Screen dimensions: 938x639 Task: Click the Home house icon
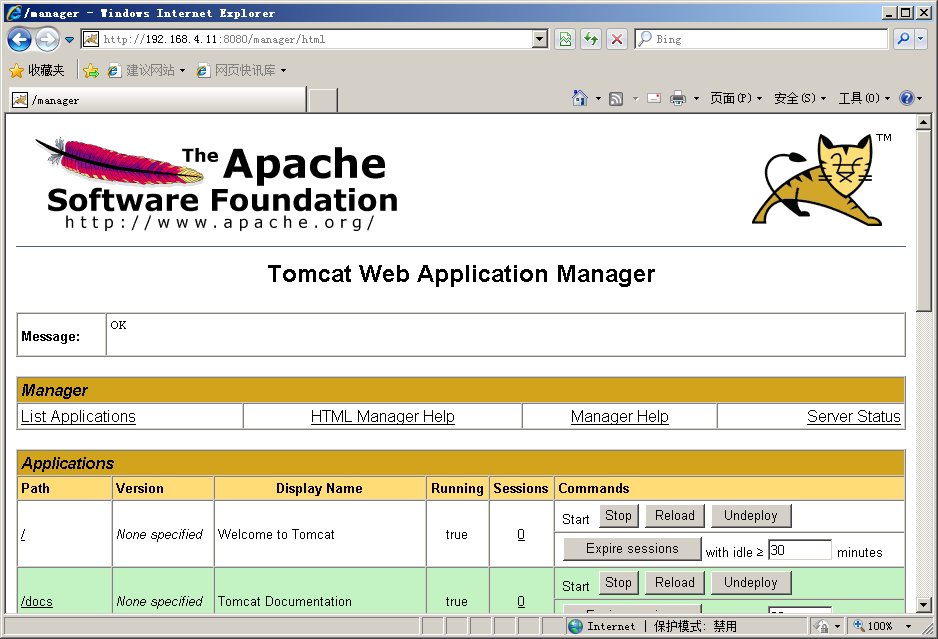pos(580,98)
